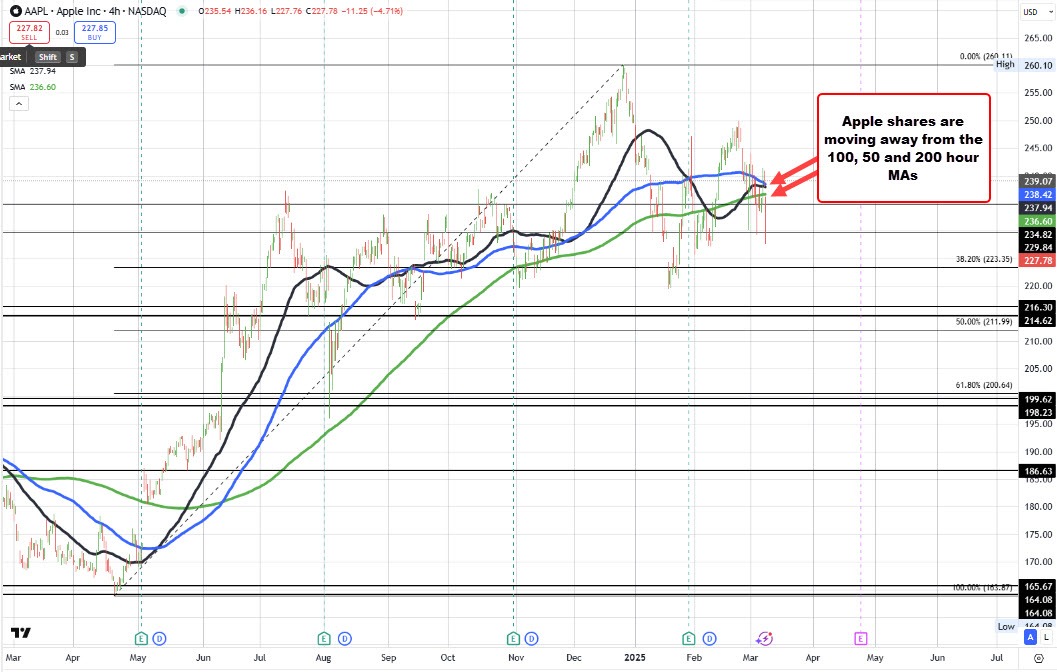Viewport: 1057px width, 672px height.
Task: Toggle log scale with the L button
Action: 1046,637
